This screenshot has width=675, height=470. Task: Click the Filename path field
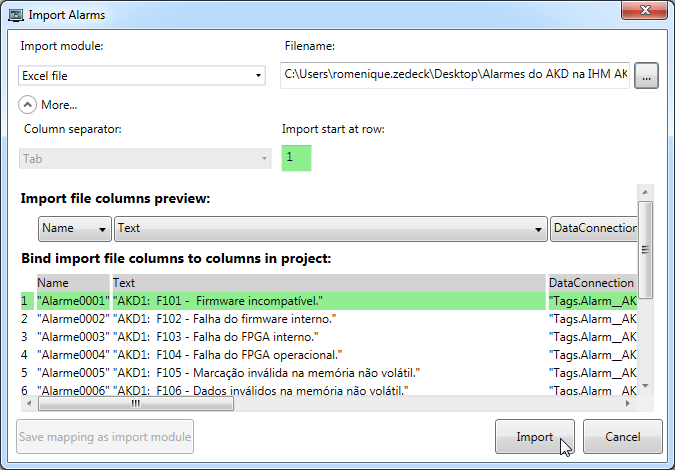coord(455,75)
